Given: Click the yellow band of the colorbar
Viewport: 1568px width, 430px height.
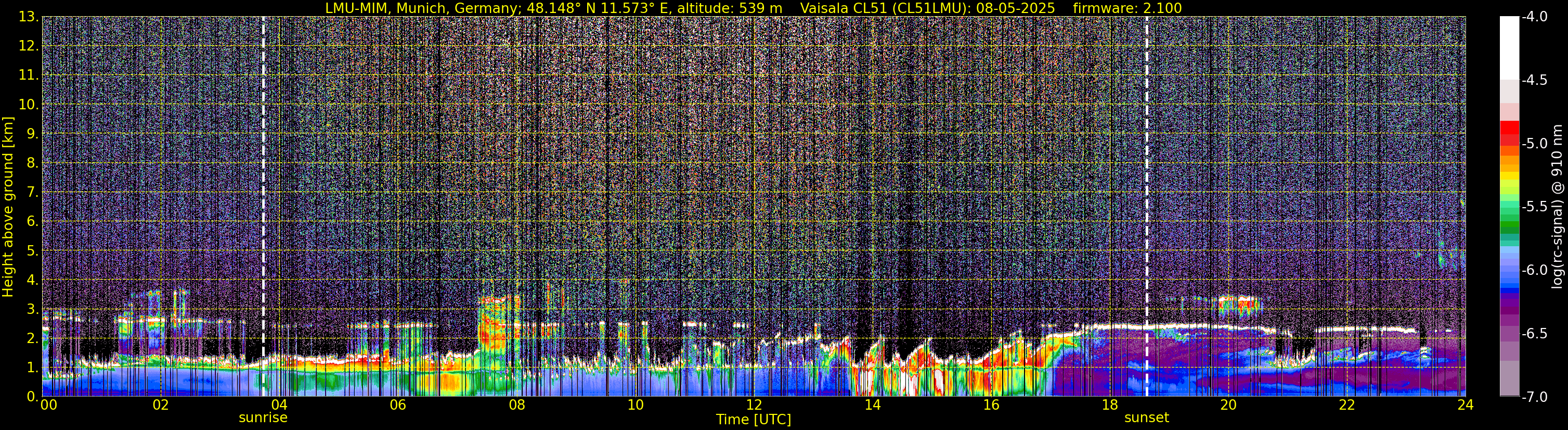Looking at the screenshot, I should click(x=1509, y=175).
